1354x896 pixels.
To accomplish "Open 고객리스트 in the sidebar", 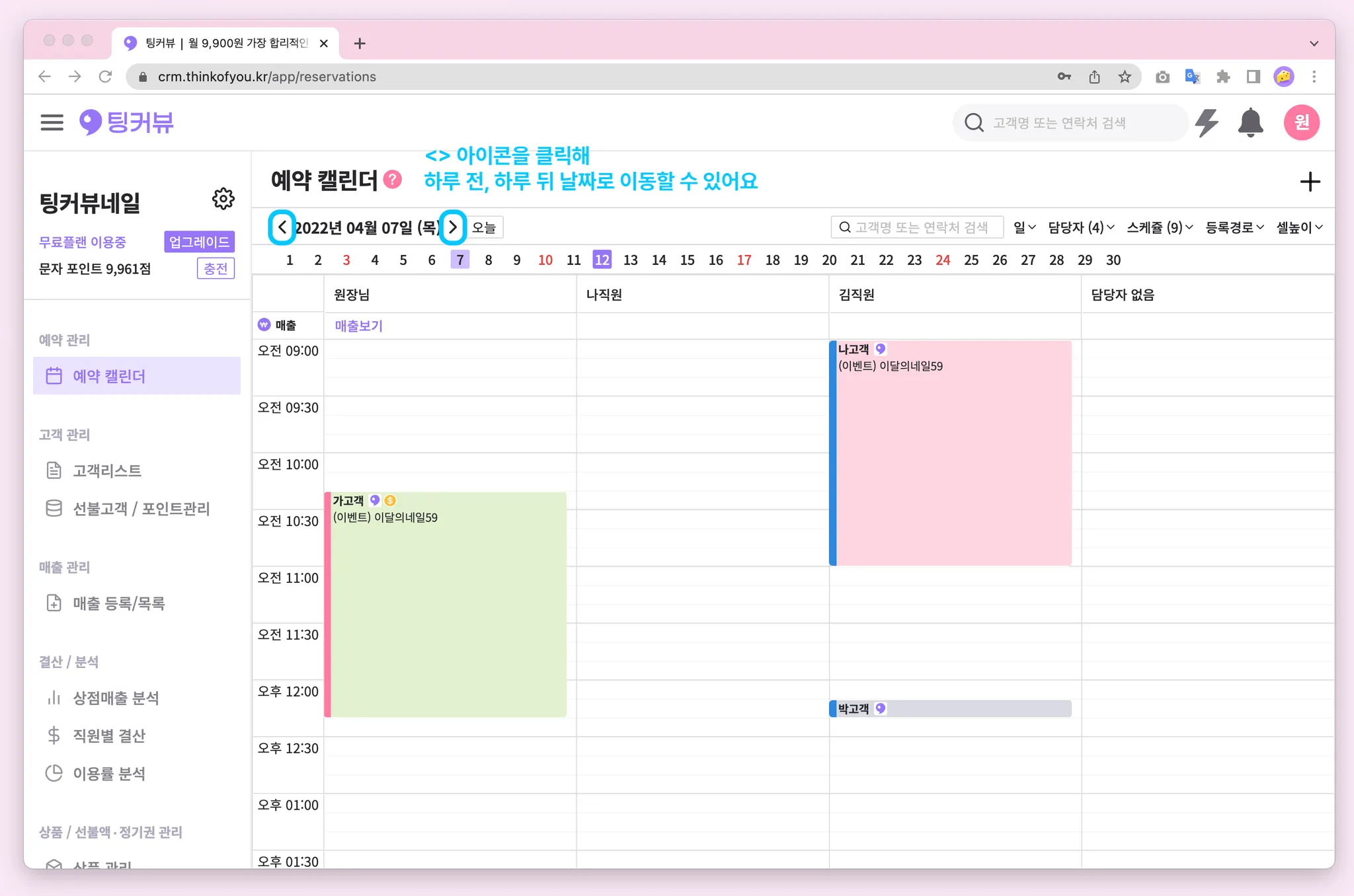I will point(107,470).
